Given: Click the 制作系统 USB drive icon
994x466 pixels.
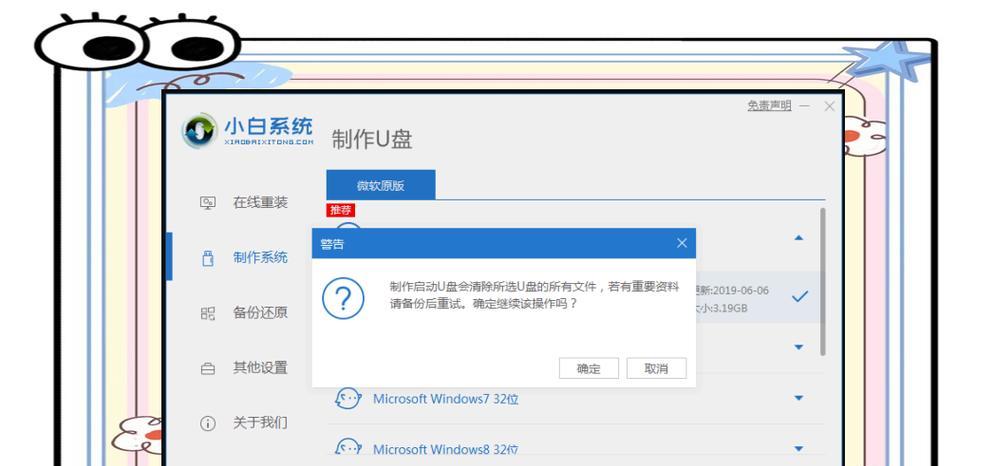Looking at the screenshot, I should pos(207,258).
